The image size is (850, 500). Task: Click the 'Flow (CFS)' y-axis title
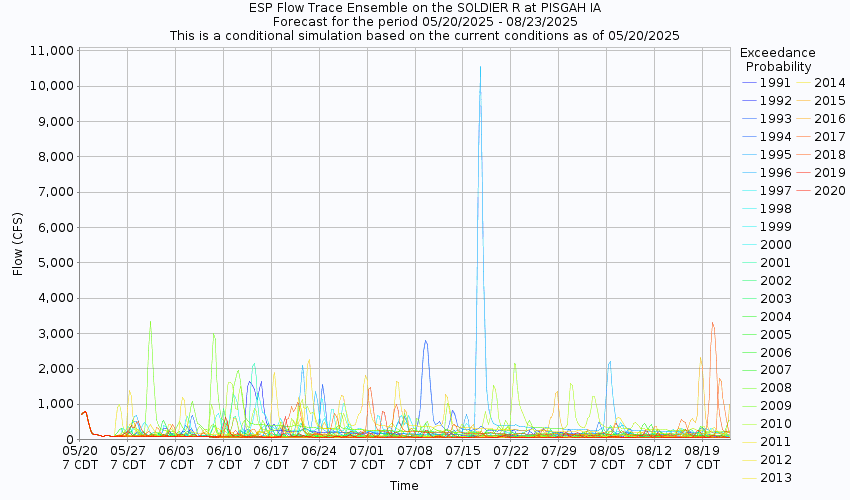click(18, 244)
